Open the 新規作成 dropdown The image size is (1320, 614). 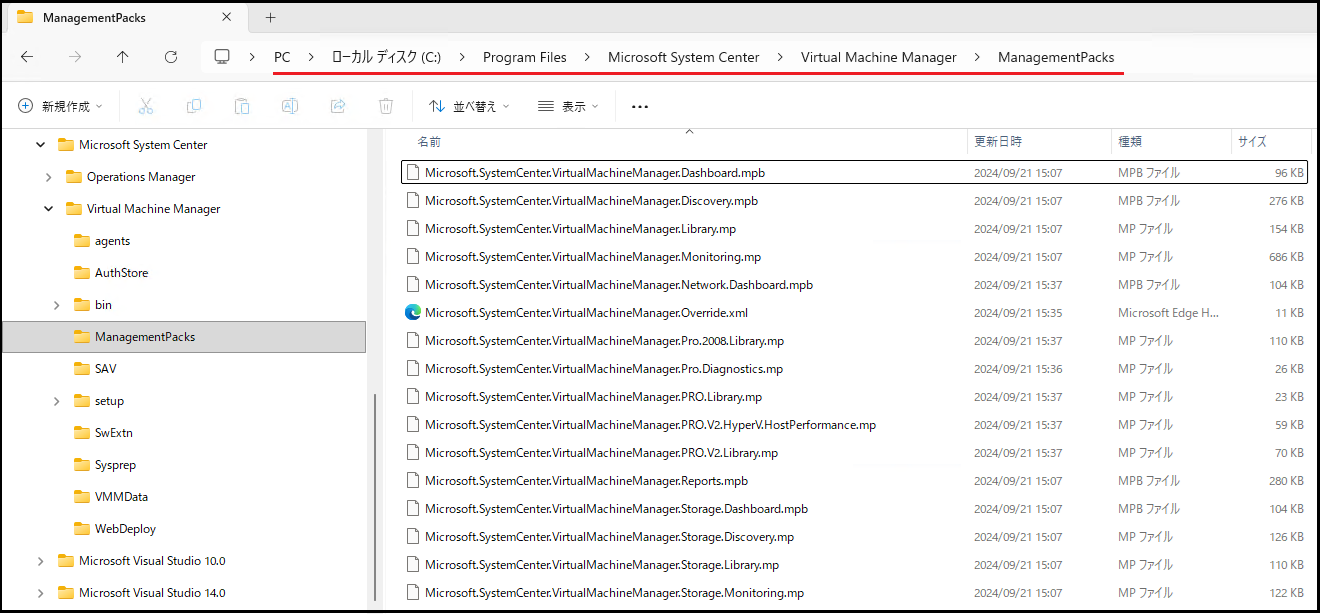tap(61, 106)
